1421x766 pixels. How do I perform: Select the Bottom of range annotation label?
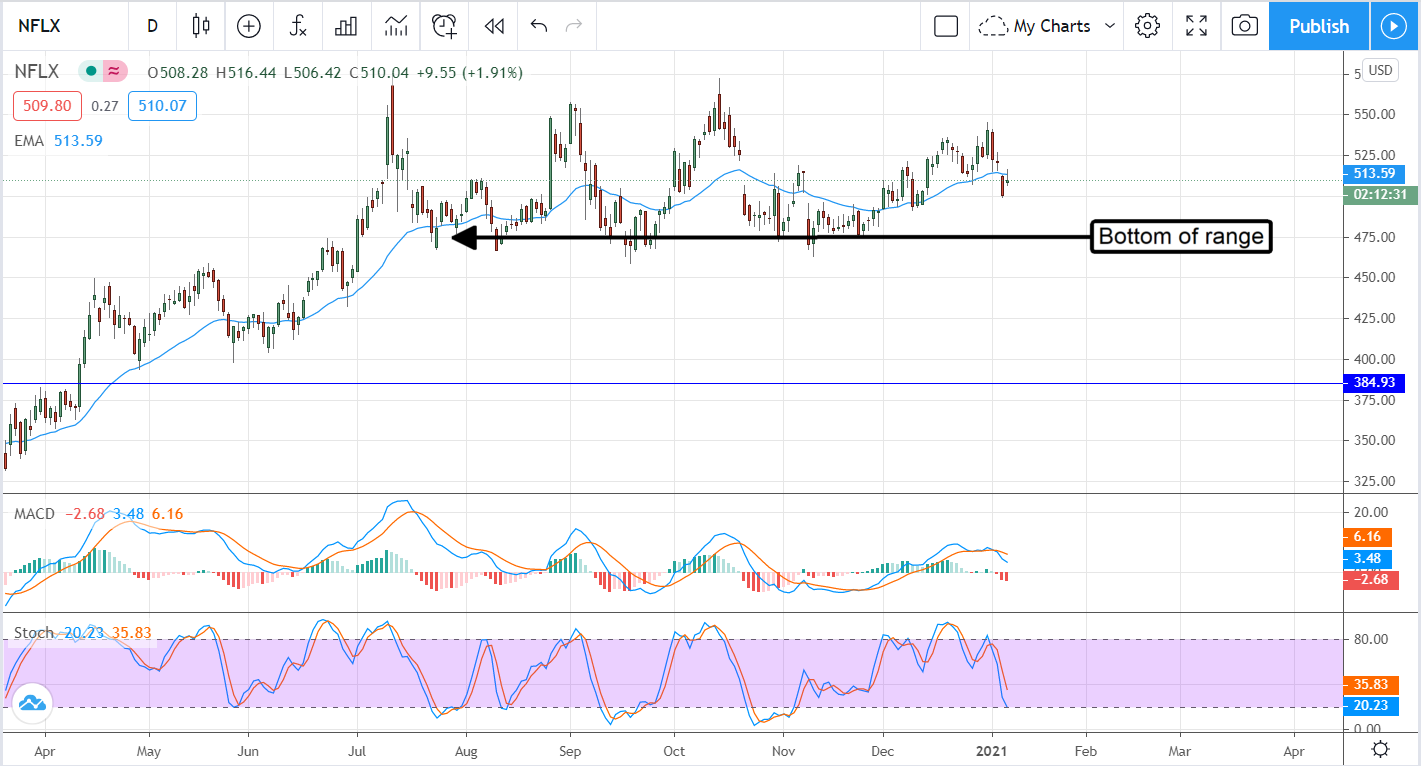1180,237
